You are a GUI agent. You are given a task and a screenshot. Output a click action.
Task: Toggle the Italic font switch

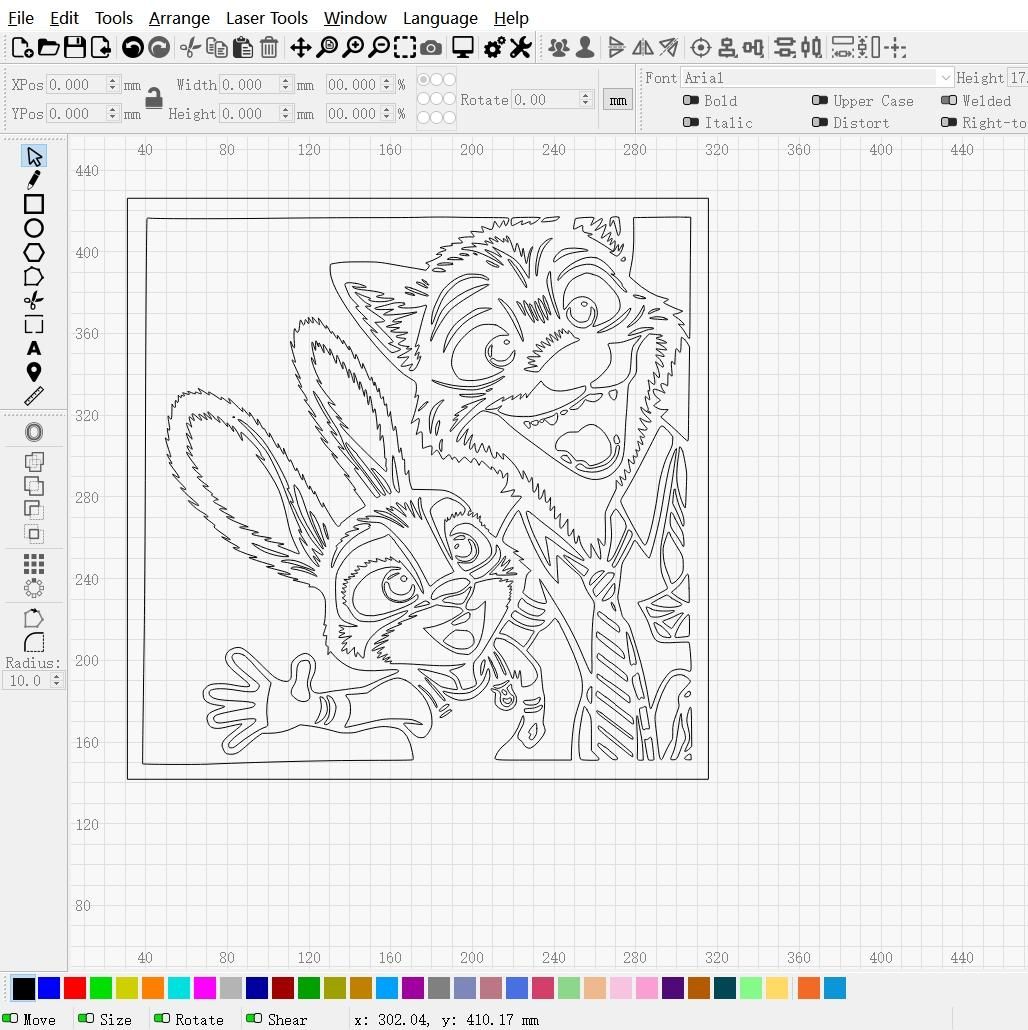tap(690, 122)
